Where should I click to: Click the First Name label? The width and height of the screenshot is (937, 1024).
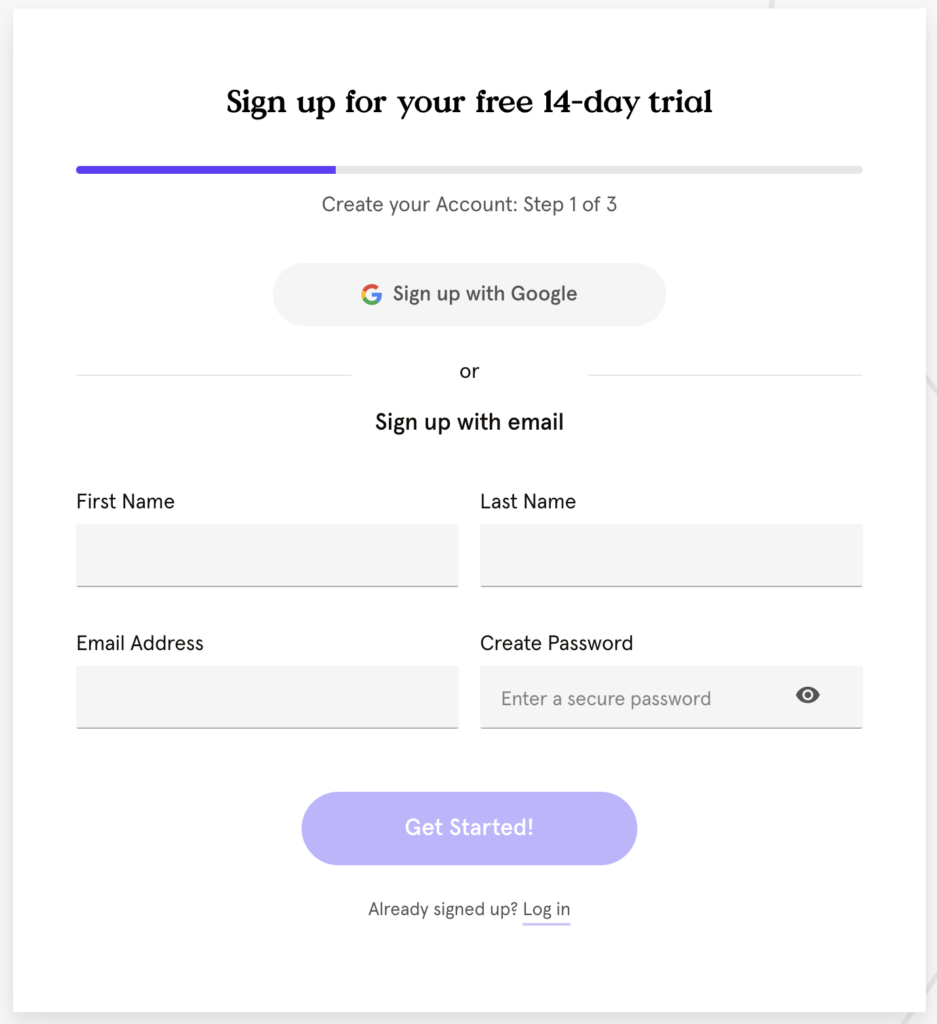click(x=125, y=502)
